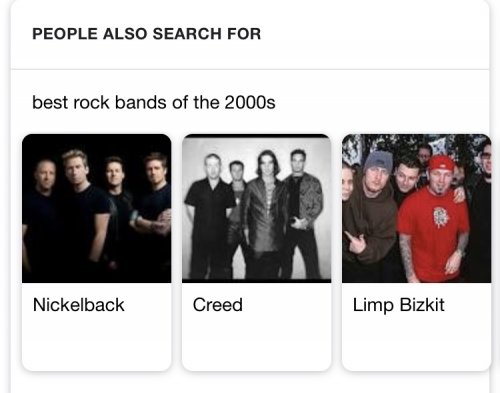Image resolution: width=500 pixels, height=393 pixels.
Task: Click the red cap in Limp Bizkit photo
Action: (x=441, y=164)
